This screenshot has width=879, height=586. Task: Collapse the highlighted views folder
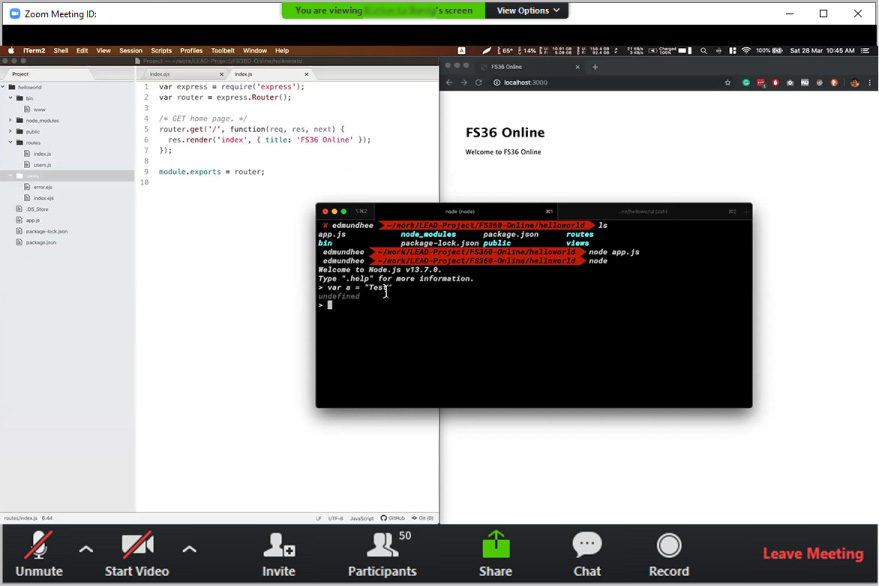[x=11, y=176]
